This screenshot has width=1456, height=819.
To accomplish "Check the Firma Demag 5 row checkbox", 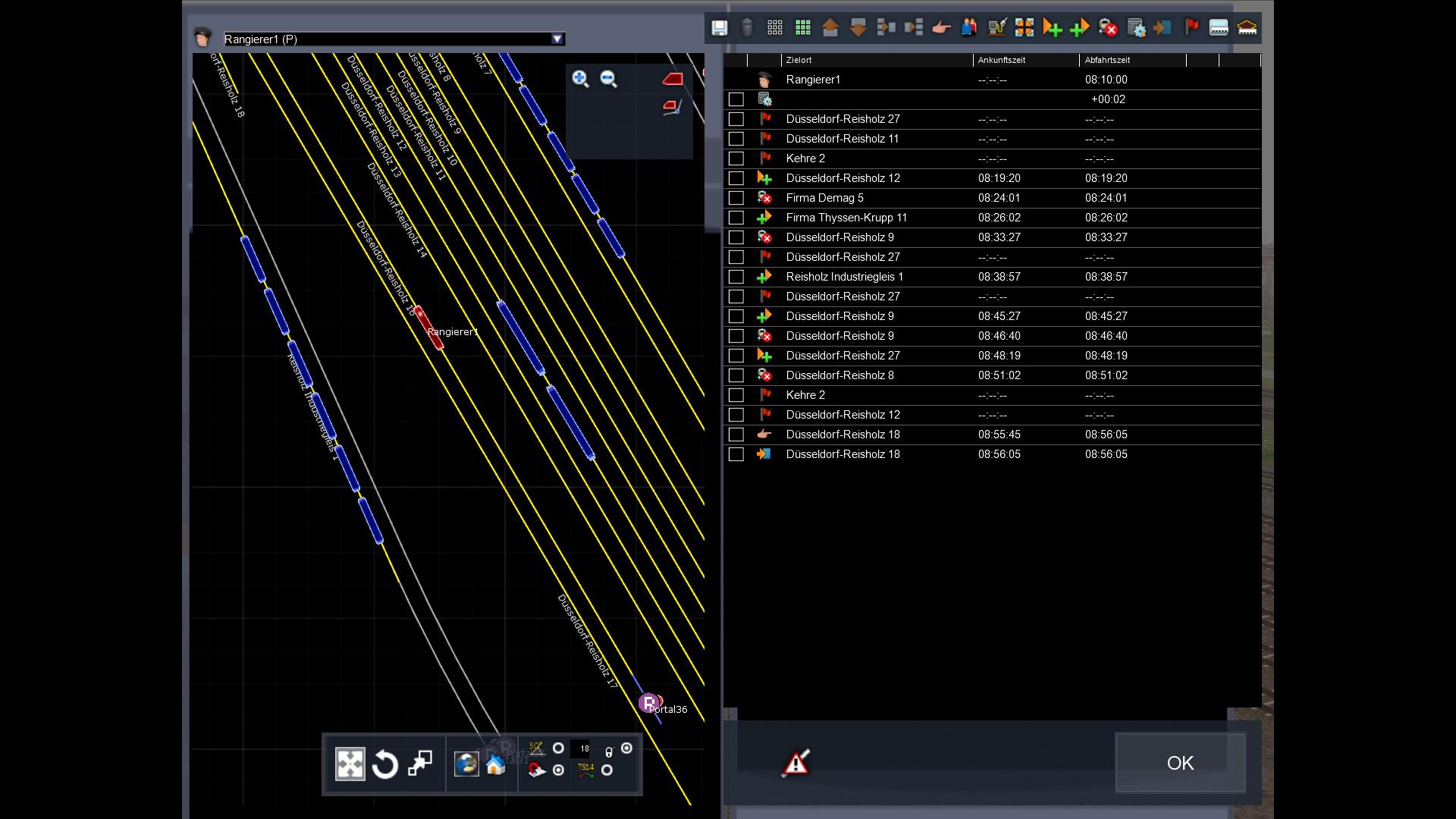I will 736,198.
